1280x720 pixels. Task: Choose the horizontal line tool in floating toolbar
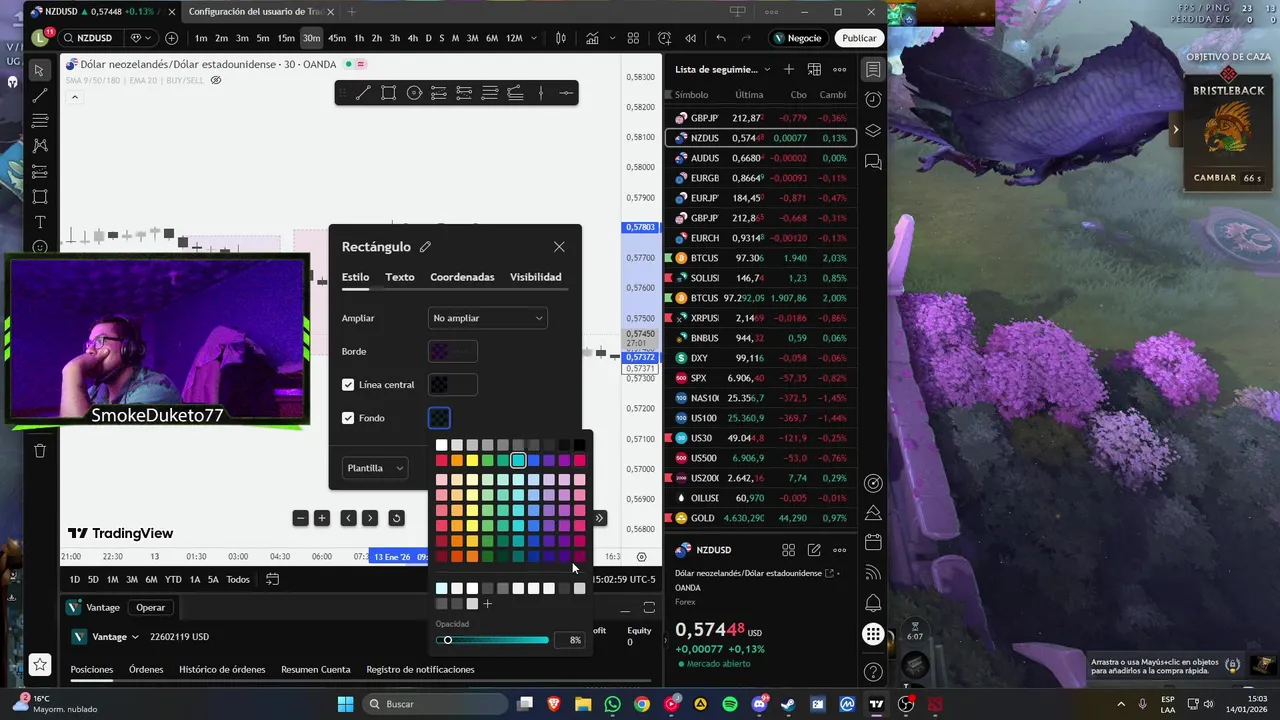(x=566, y=93)
